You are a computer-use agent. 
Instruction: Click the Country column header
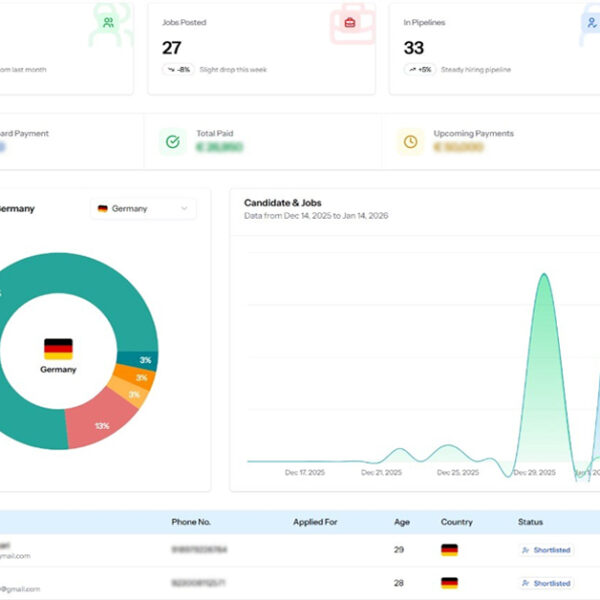tap(457, 522)
